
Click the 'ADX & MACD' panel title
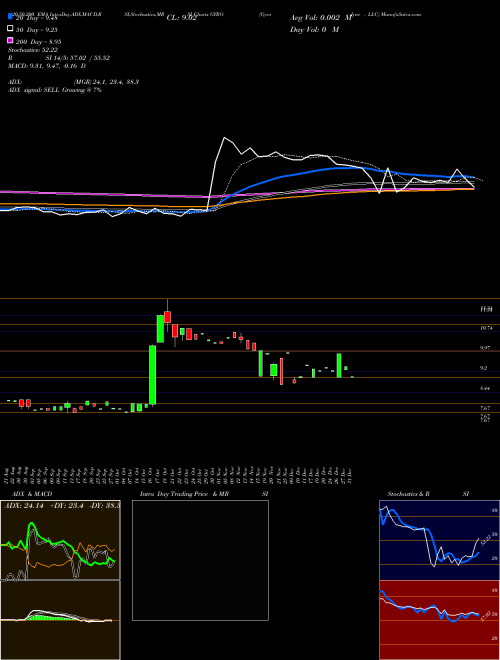tap(32, 494)
